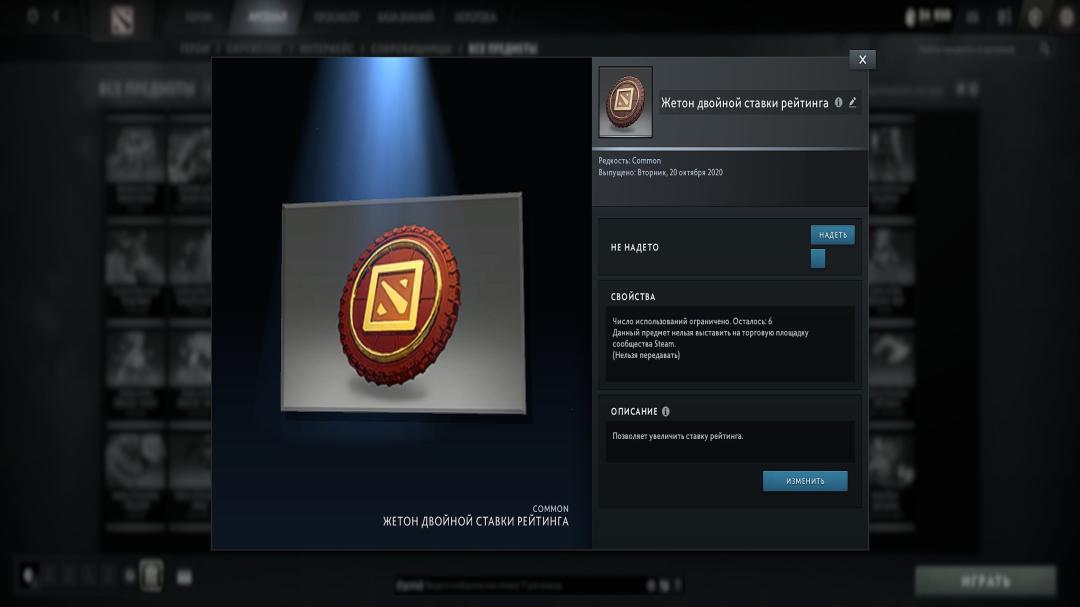Open info icon beside item name
1080x607 pixels.
click(838, 102)
